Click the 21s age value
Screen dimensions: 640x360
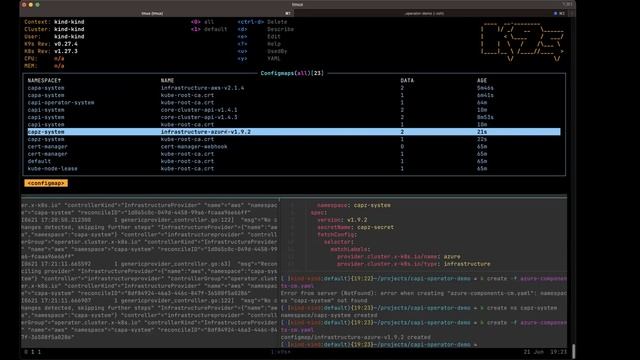[482, 132]
